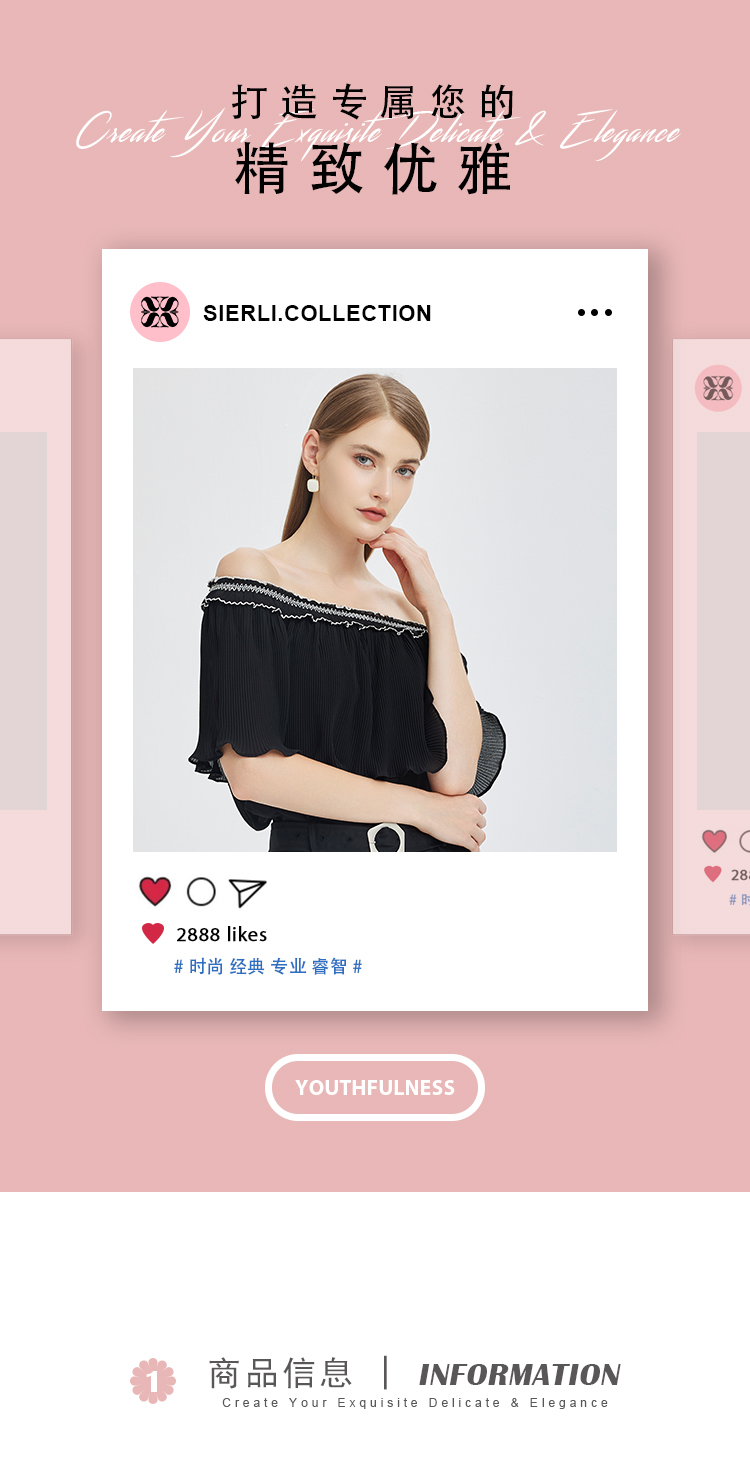Click the 打造专属您的 title text

point(374,102)
